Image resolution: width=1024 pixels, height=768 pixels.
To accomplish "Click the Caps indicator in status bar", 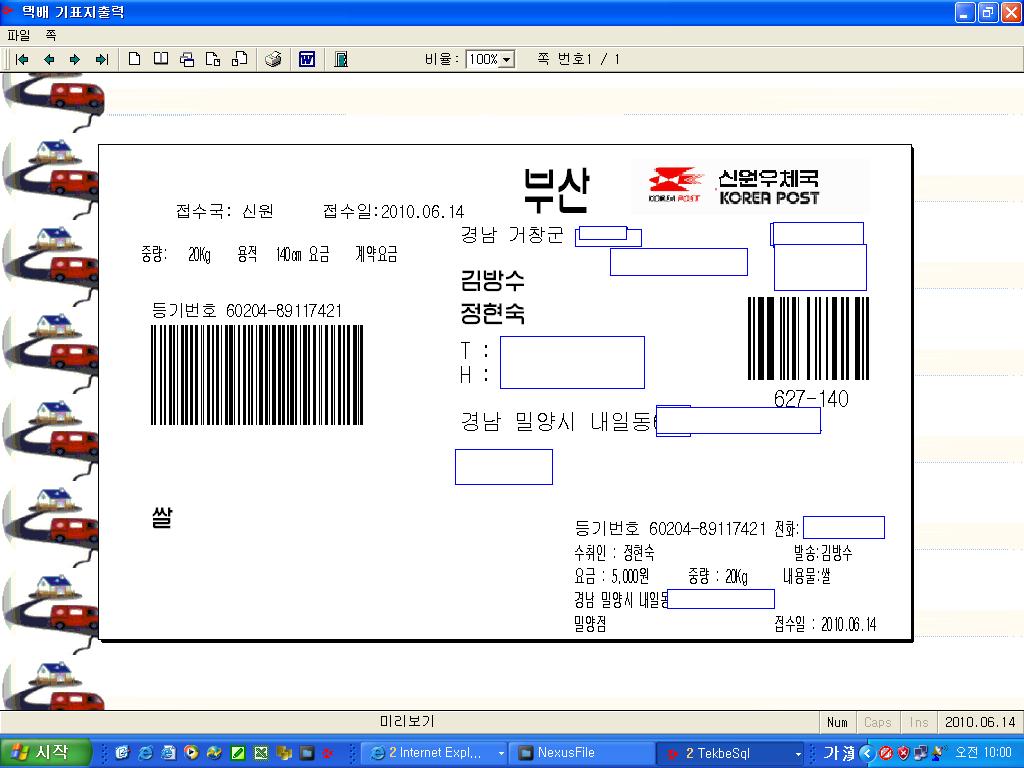I will point(878,722).
